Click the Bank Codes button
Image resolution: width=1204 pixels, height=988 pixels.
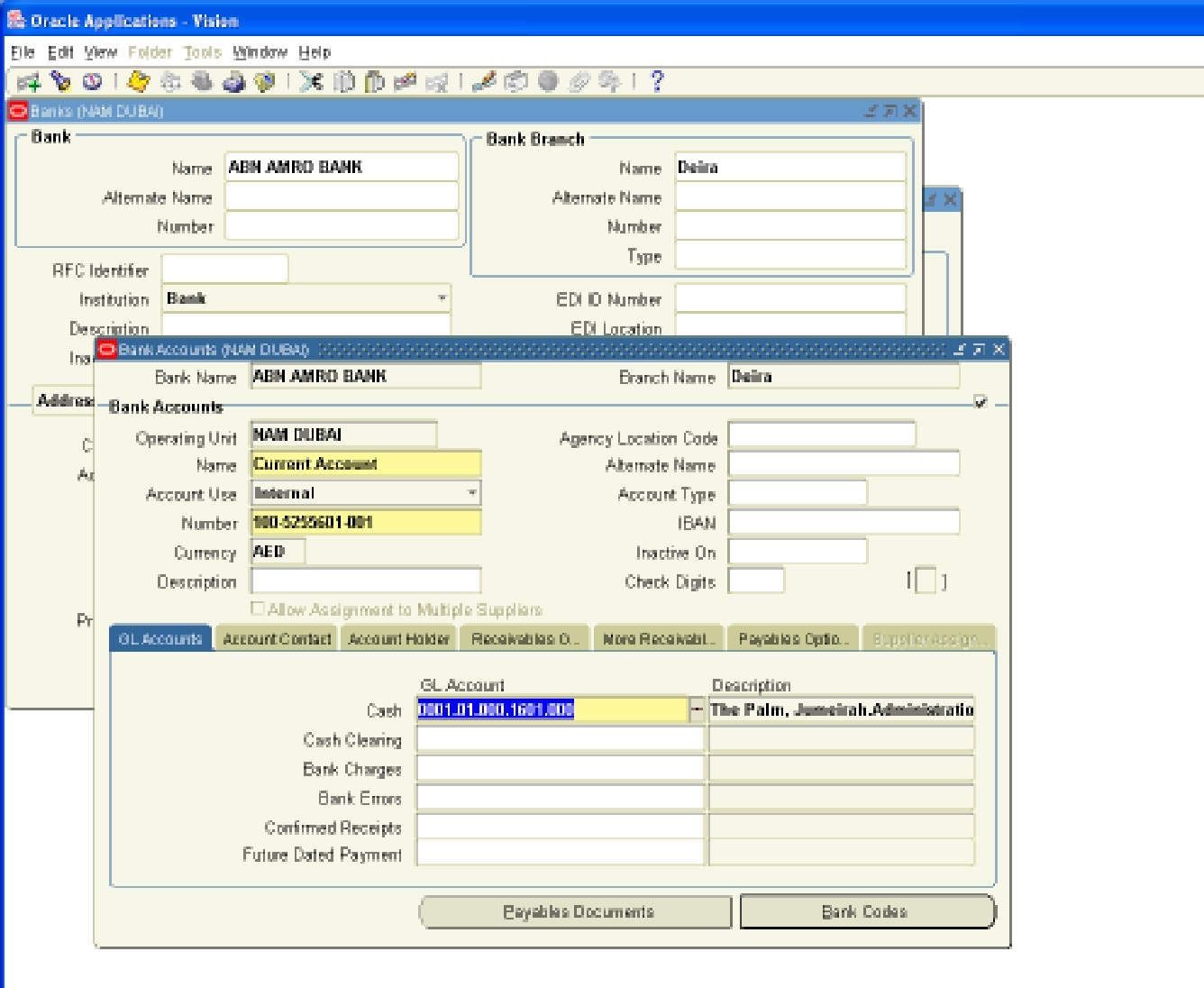[x=867, y=911]
